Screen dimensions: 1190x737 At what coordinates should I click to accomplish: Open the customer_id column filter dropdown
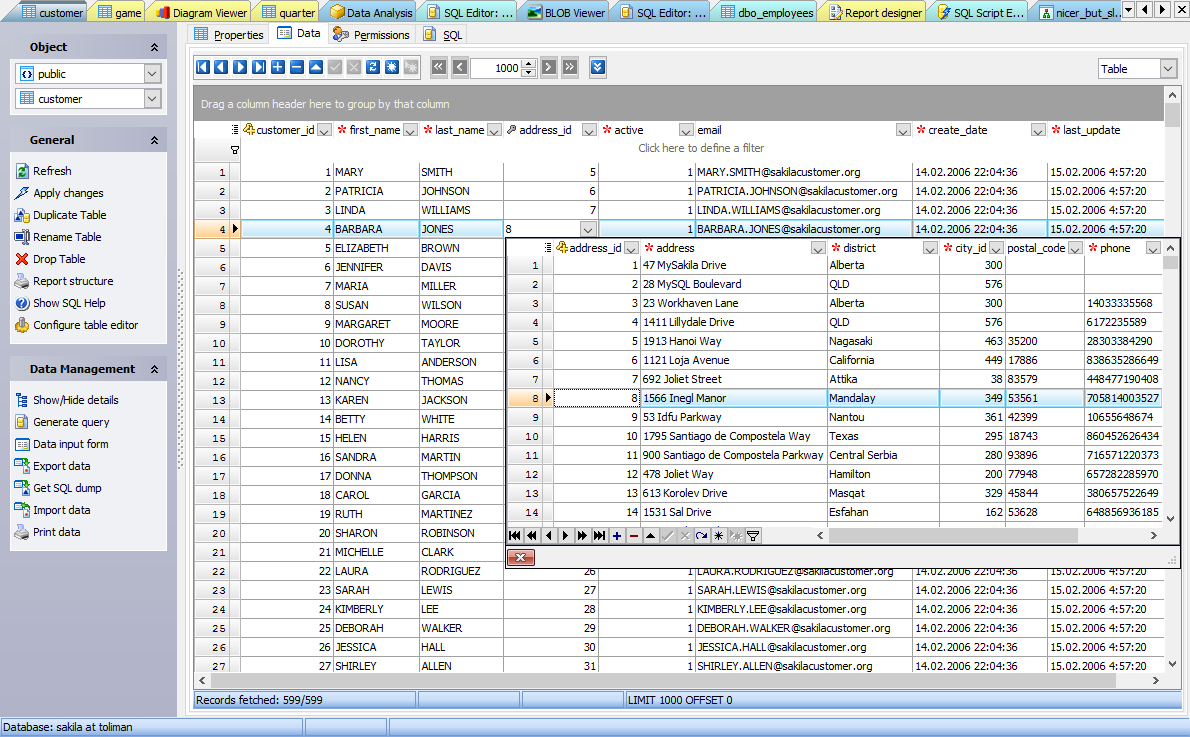pyautogui.click(x=324, y=130)
